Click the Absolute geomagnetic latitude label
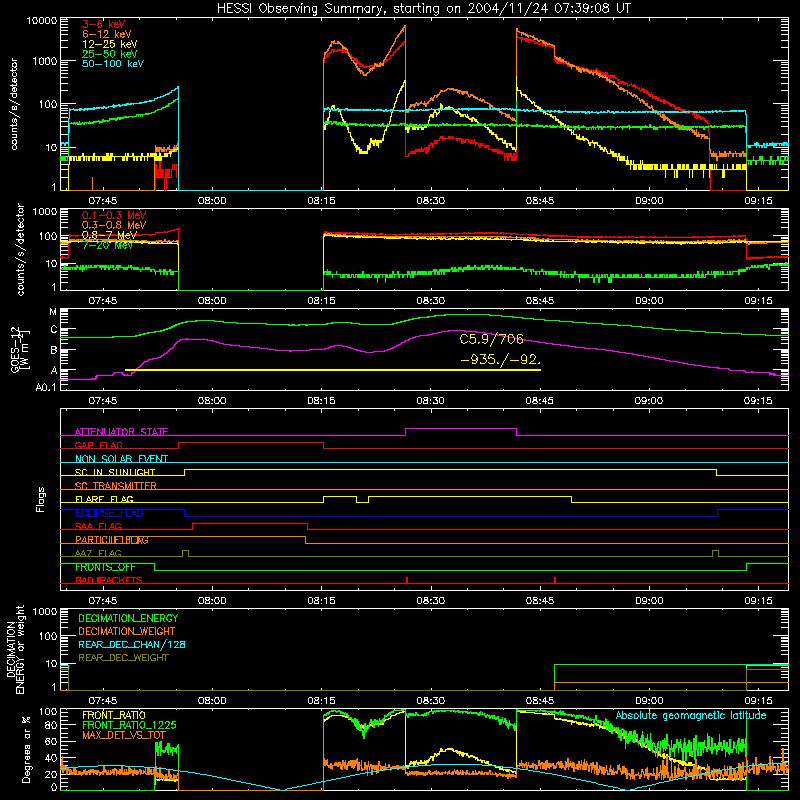The height and width of the screenshot is (800, 800). (x=691, y=715)
